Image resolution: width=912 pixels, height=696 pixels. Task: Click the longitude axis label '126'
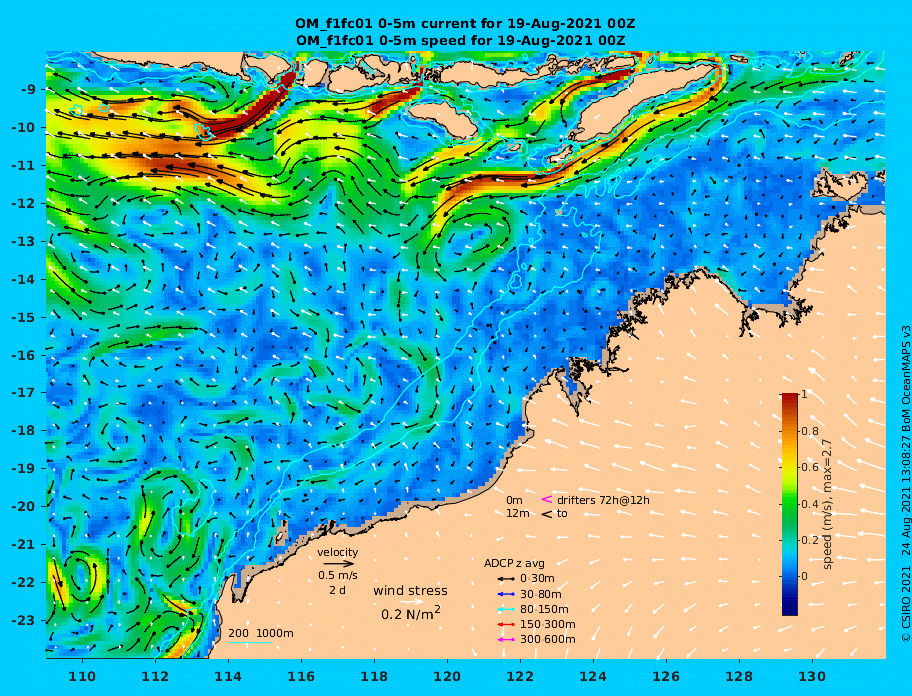666,677
